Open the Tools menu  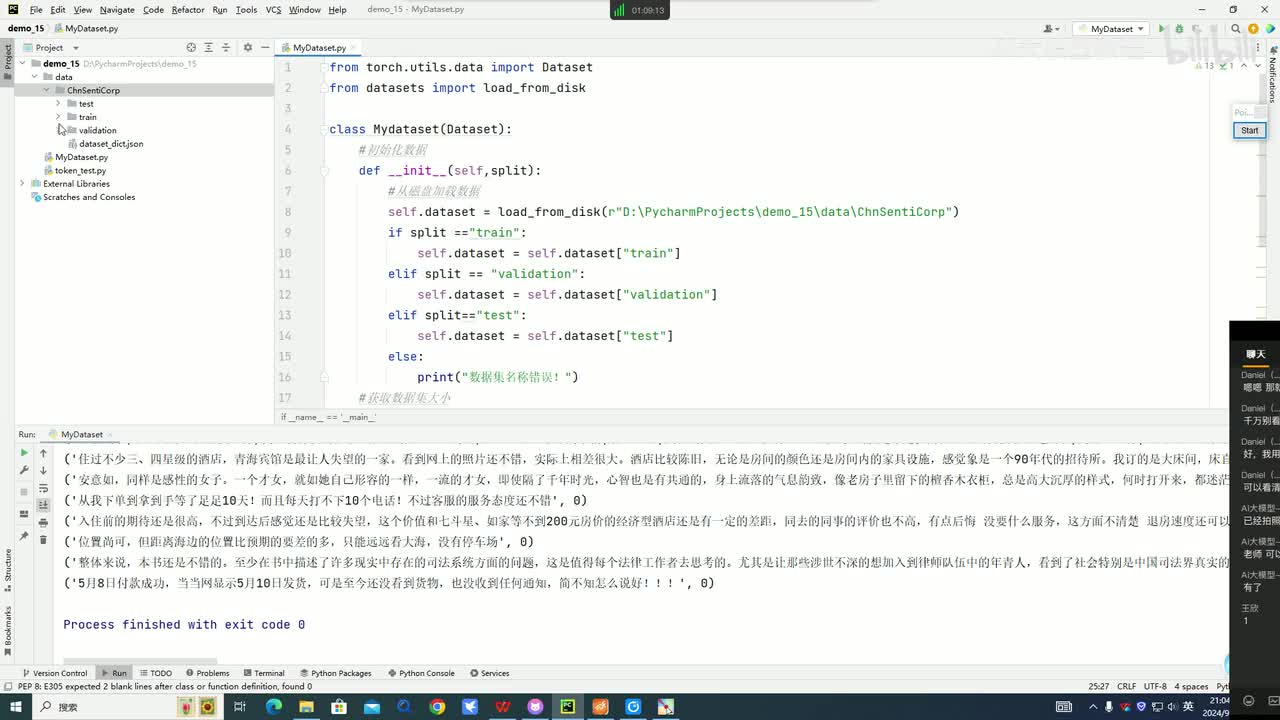coord(246,9)
